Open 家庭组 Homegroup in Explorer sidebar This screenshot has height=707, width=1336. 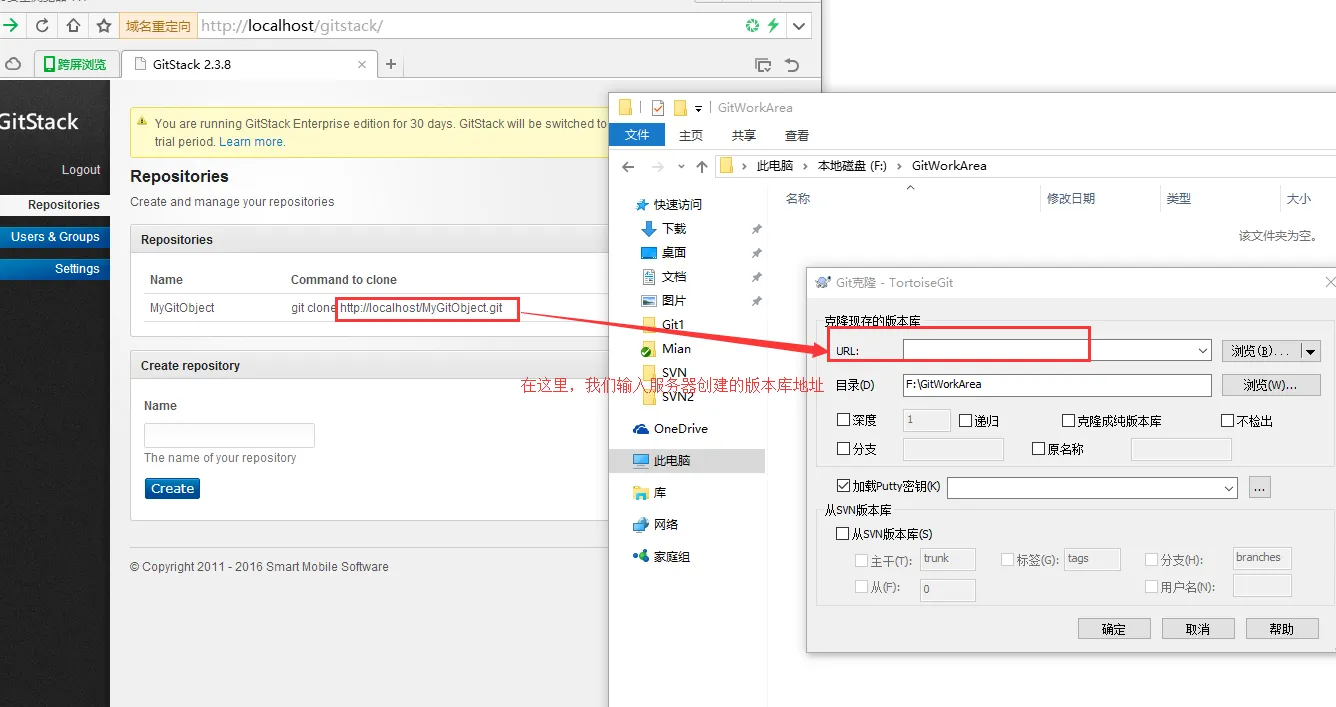[x=671, y=556]
